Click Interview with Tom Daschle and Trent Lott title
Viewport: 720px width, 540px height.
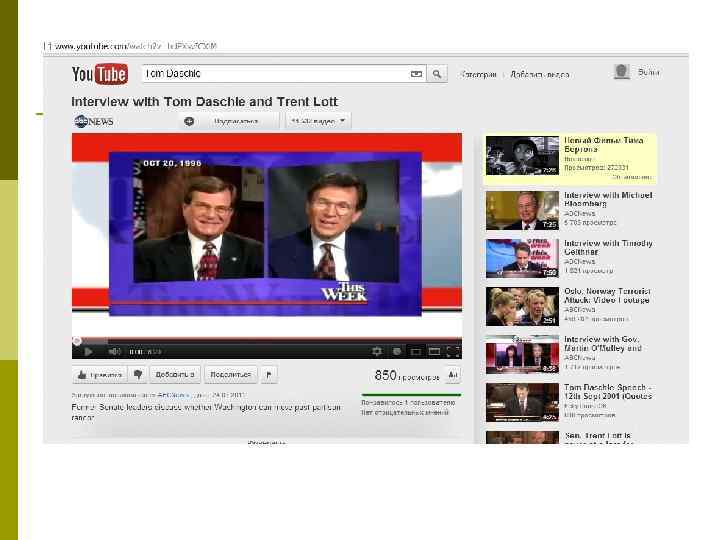tap(204, 101)
